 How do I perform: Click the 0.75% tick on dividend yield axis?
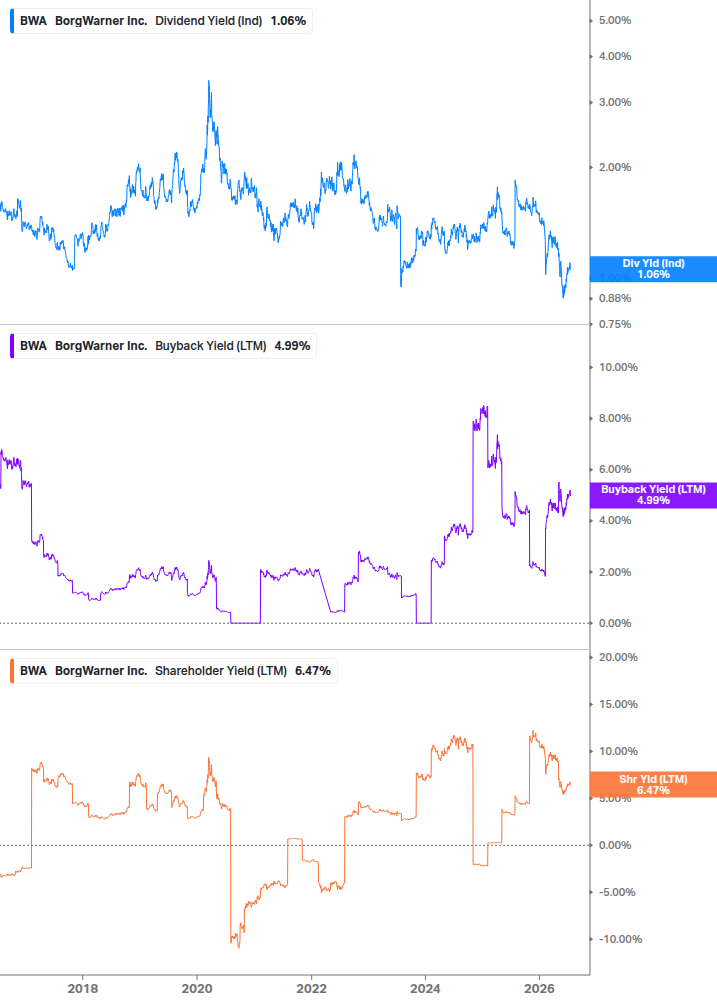click(x=614, y=324)
